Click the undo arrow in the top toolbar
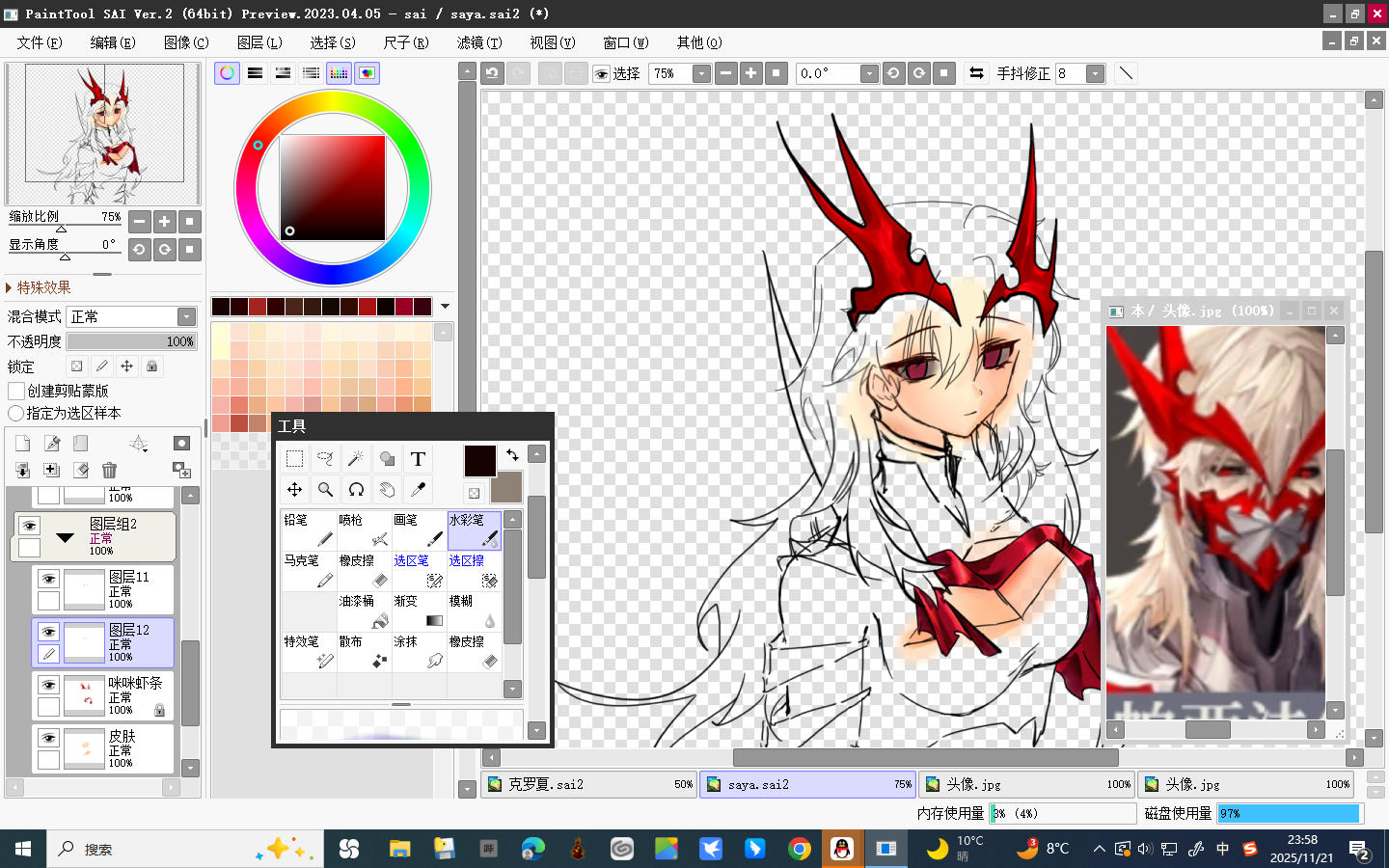Image resolution: width=1389 pixels, height=868 pixels. [x=493, y=73]
